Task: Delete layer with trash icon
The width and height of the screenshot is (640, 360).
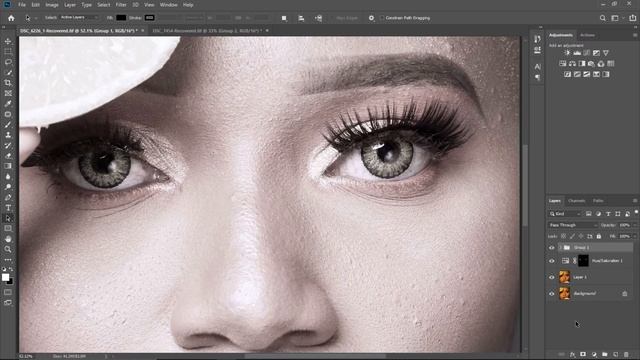Action: 626,354
